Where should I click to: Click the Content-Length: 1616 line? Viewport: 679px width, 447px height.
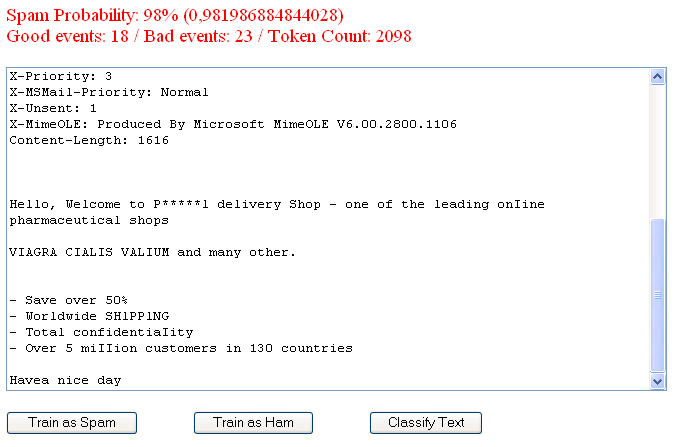pyautogui.click(x=88, y=140)
